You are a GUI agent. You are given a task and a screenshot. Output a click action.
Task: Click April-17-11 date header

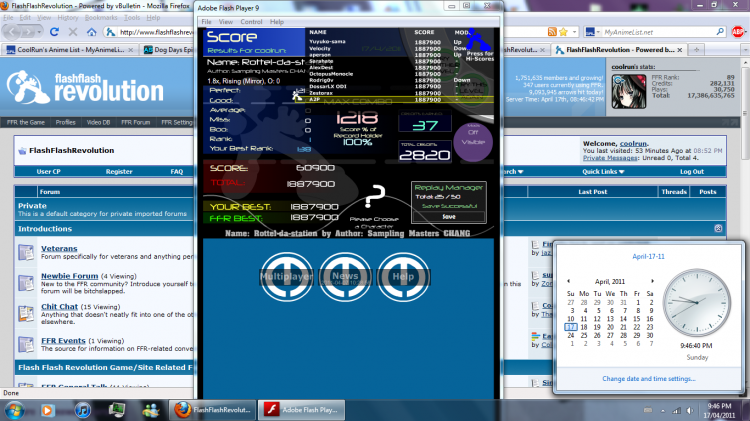pyautogui.click(x=648, y=256)
